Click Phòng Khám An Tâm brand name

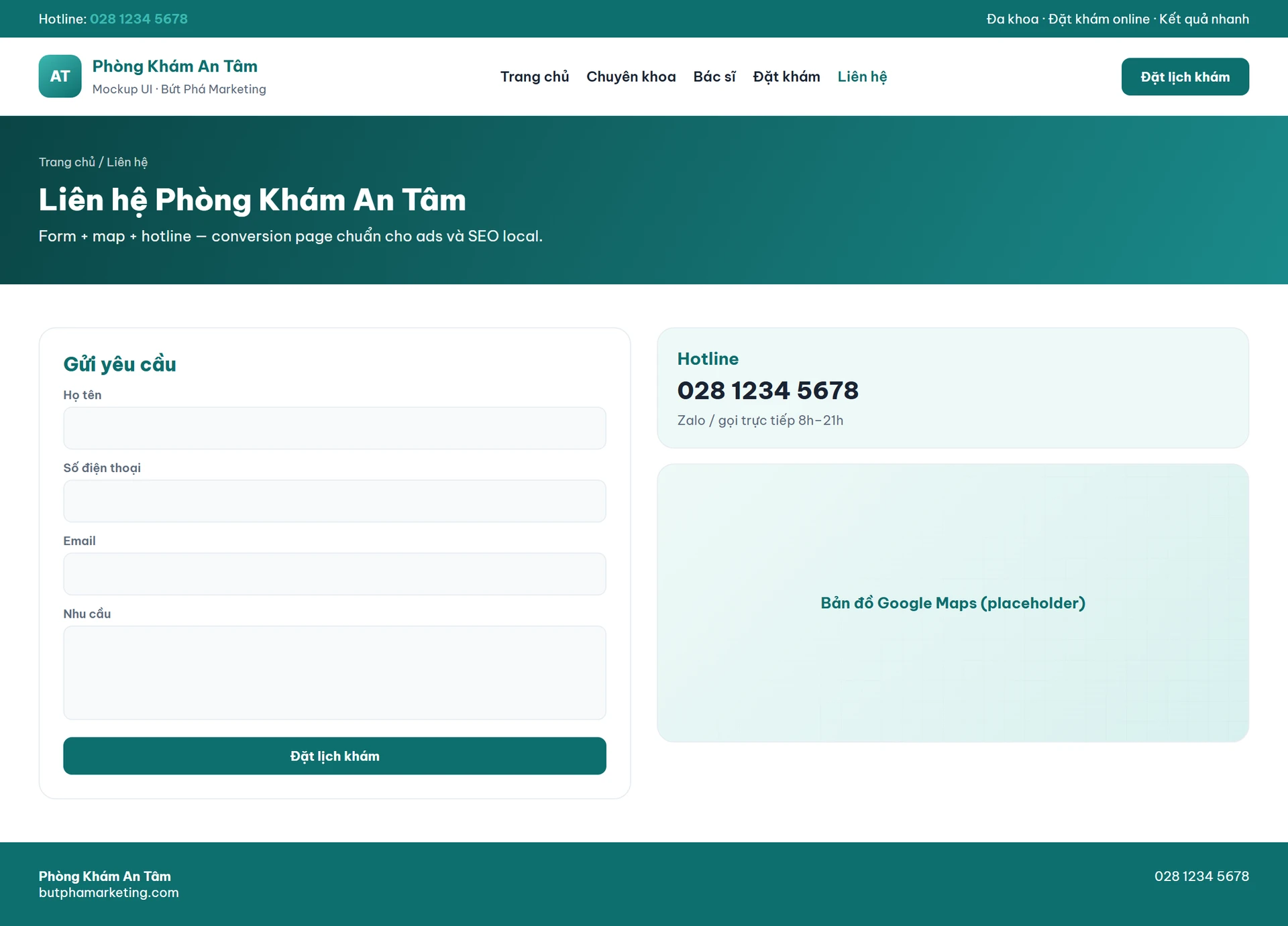[175, 66]
